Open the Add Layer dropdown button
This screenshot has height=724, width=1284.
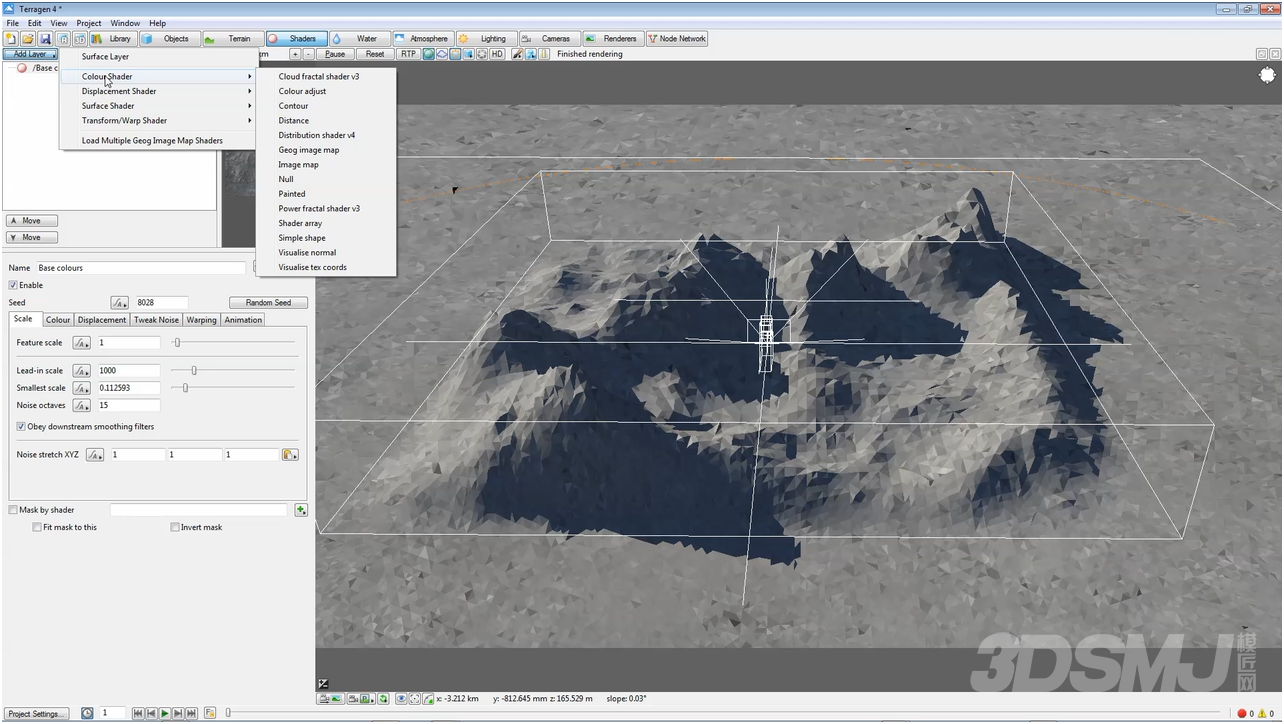[x=30, y=54]
